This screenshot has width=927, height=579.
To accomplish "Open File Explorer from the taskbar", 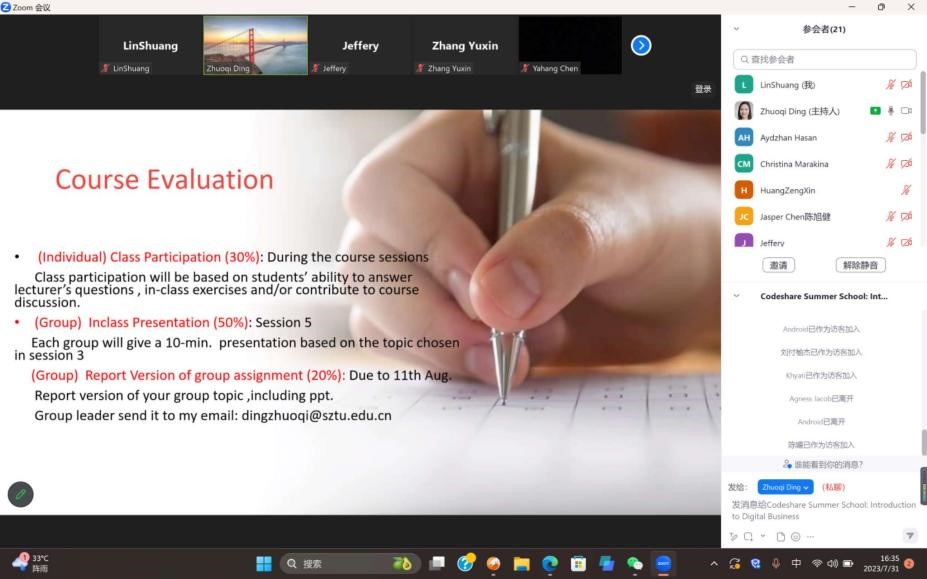I will tap(521, 564).
